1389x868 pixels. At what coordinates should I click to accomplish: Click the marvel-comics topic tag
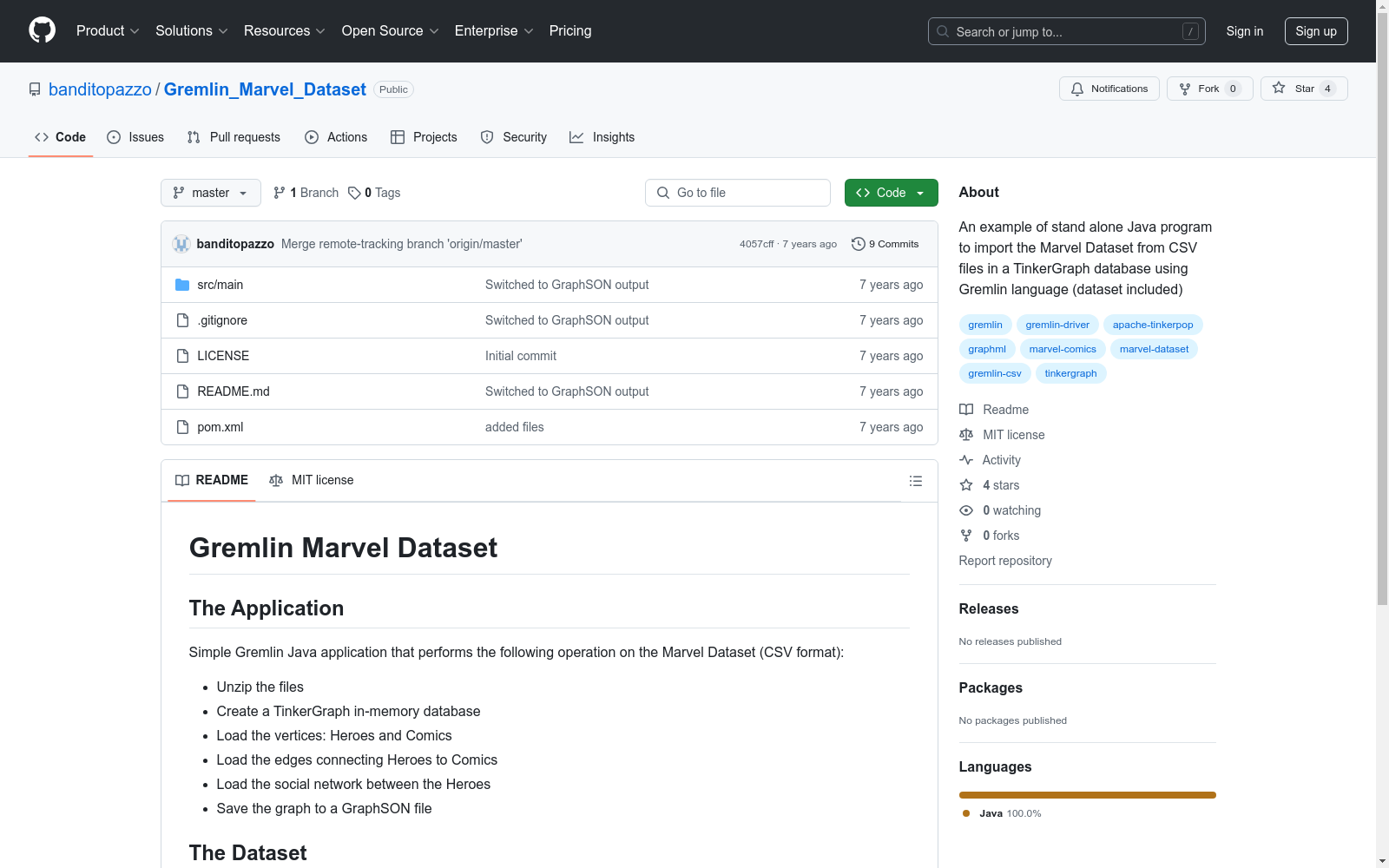click(1063, 349)
